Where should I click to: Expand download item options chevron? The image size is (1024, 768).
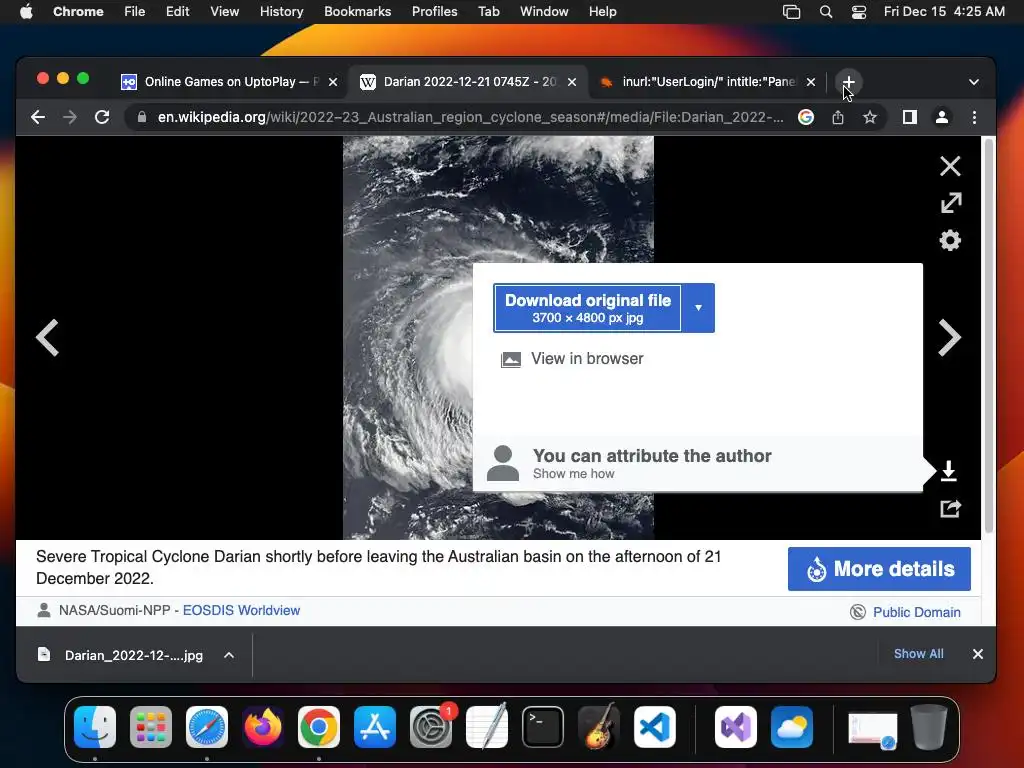click(229, 655)
